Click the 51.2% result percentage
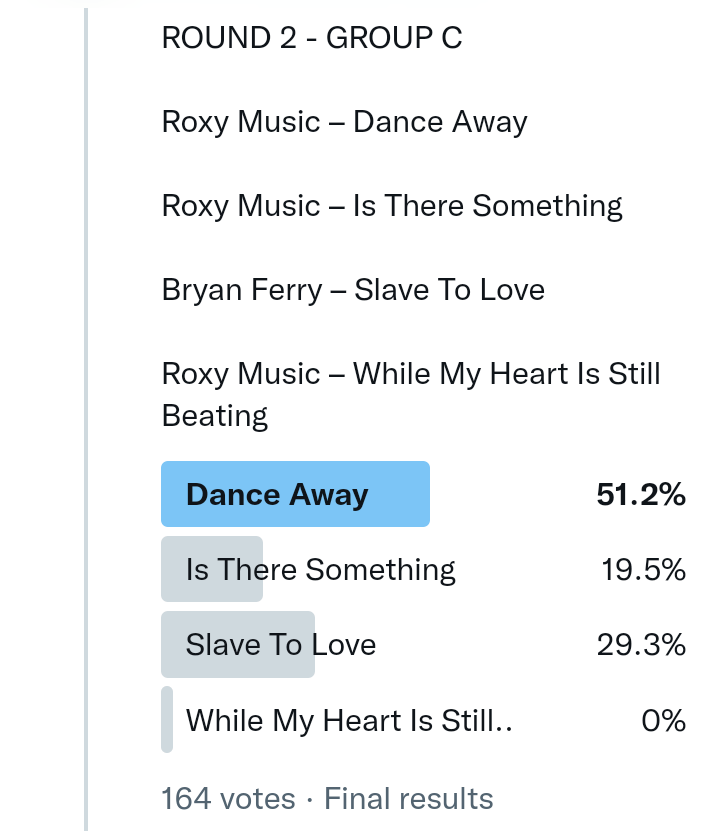This screenshot has height=831, width=720. click(x=641, y=494)
